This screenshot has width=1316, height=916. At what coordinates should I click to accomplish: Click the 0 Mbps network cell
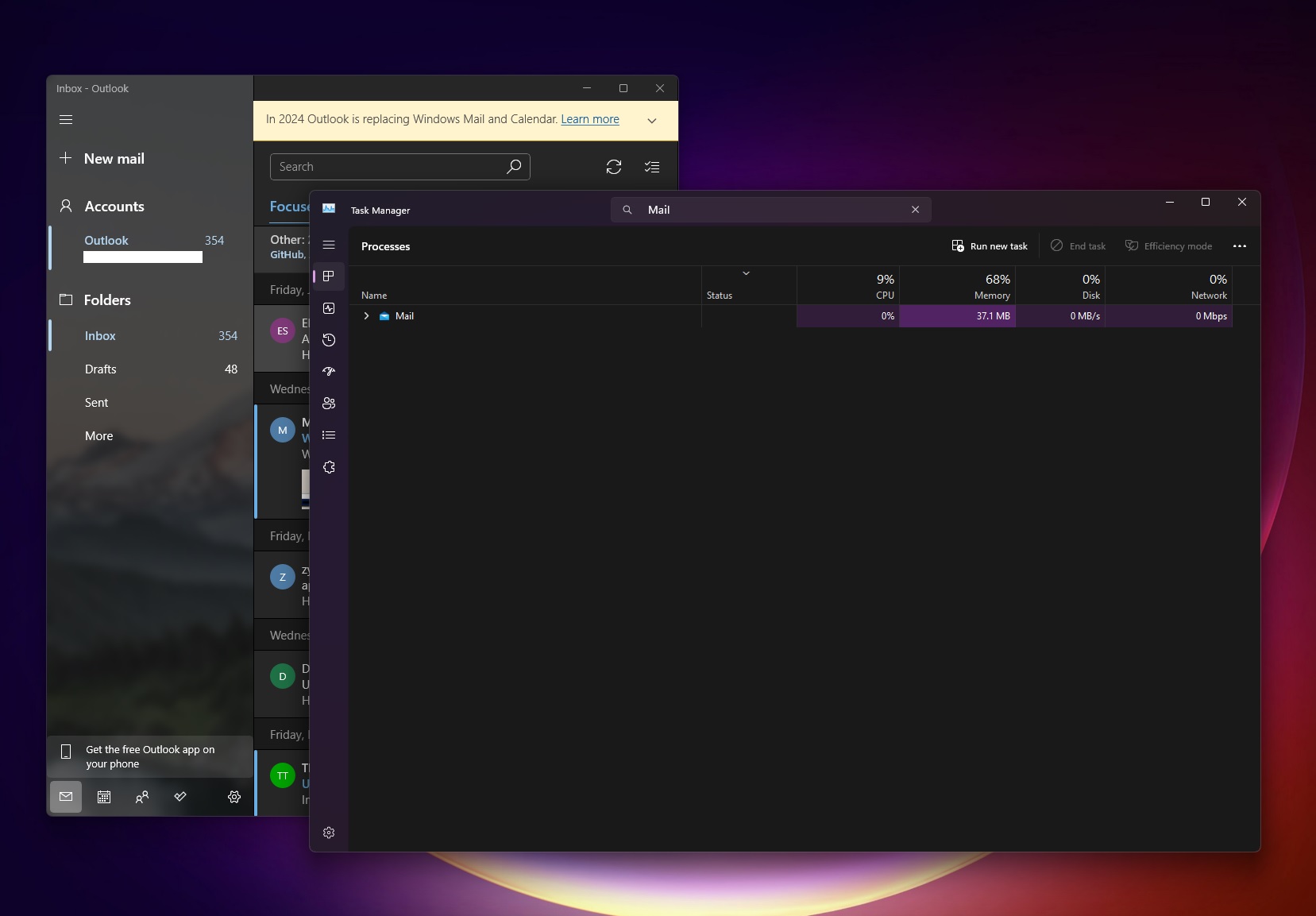(x=1168, y=316)
